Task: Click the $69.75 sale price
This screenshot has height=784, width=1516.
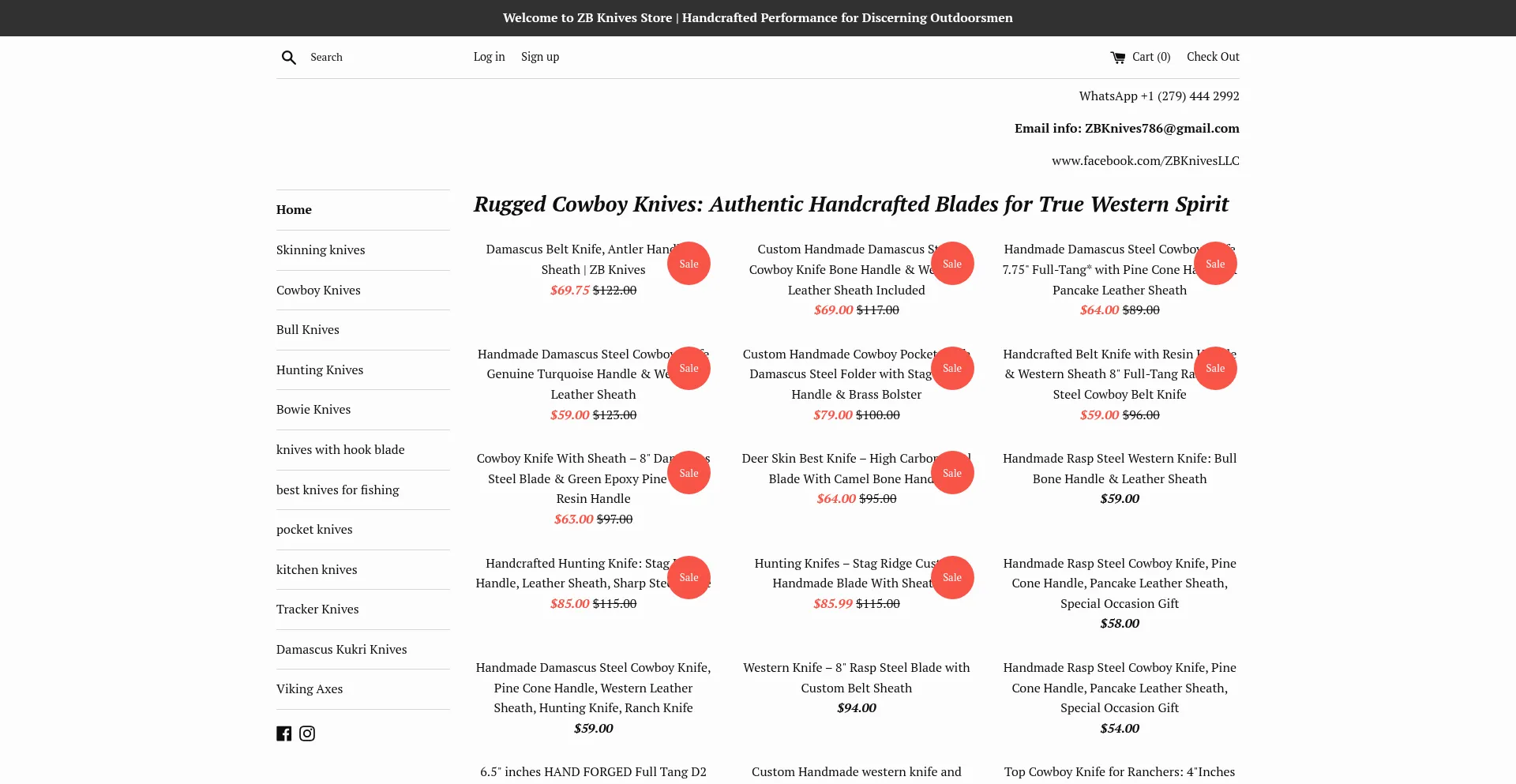Action: (570, 291)
